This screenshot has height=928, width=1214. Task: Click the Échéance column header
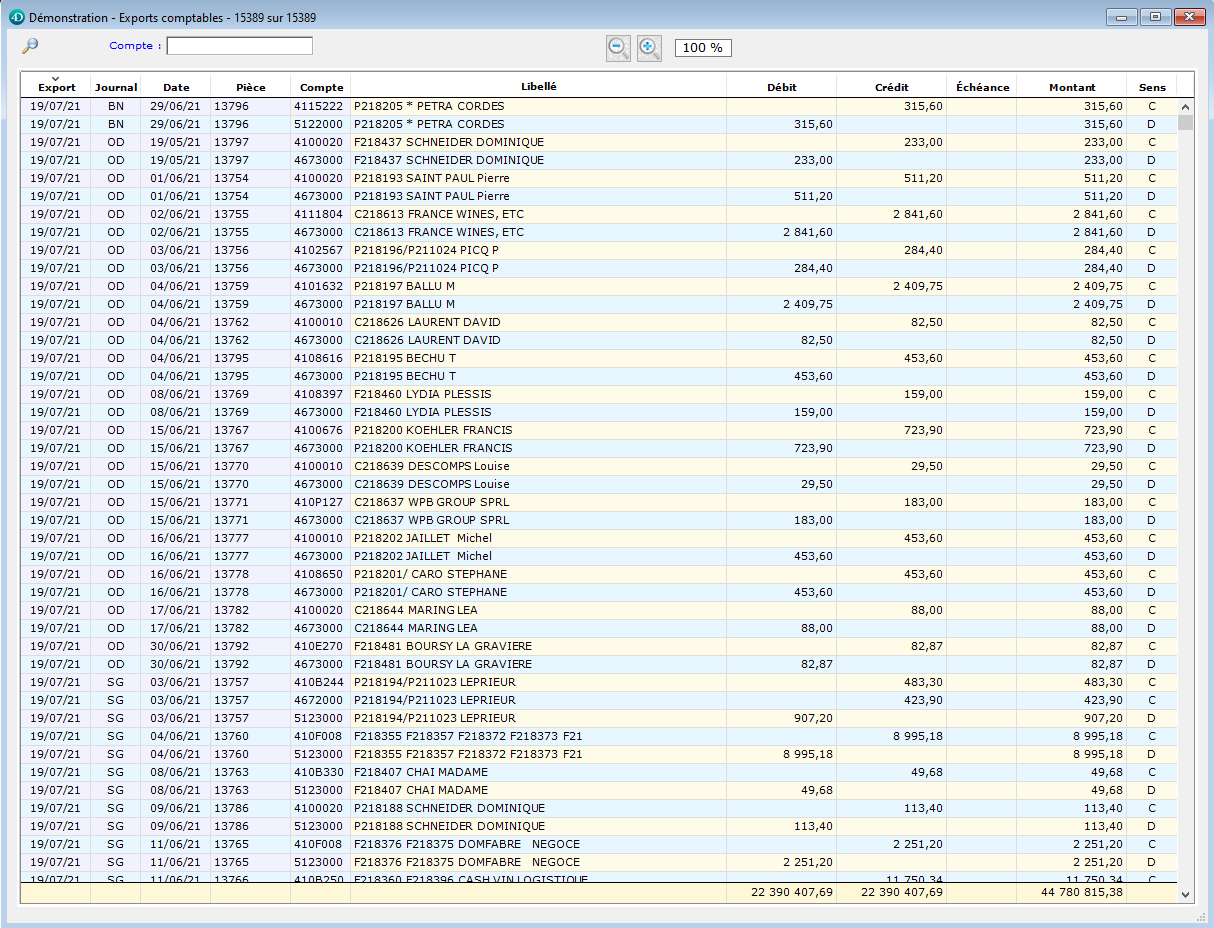pos(982,87)
